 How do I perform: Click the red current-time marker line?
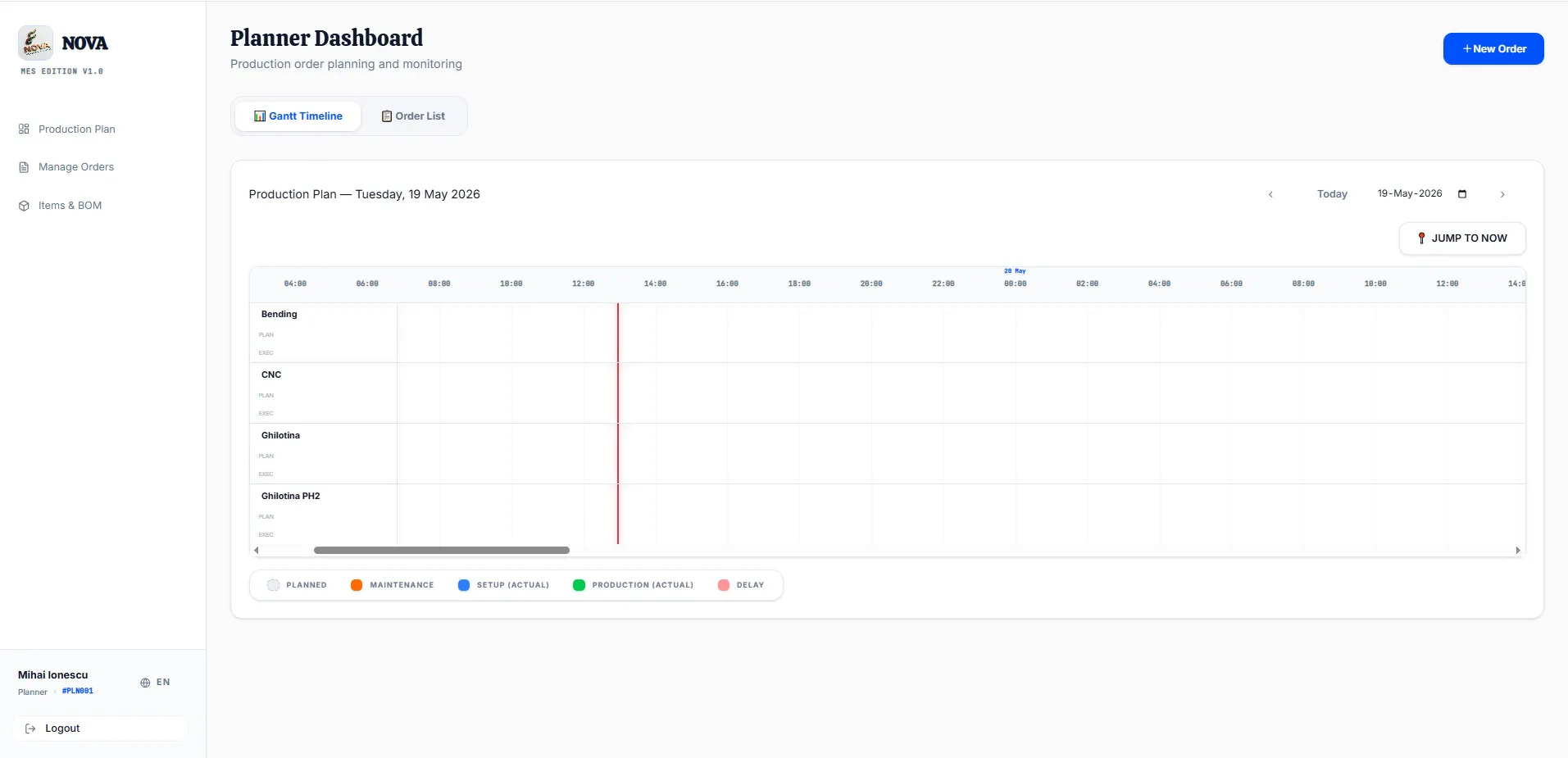pos(618,424)
